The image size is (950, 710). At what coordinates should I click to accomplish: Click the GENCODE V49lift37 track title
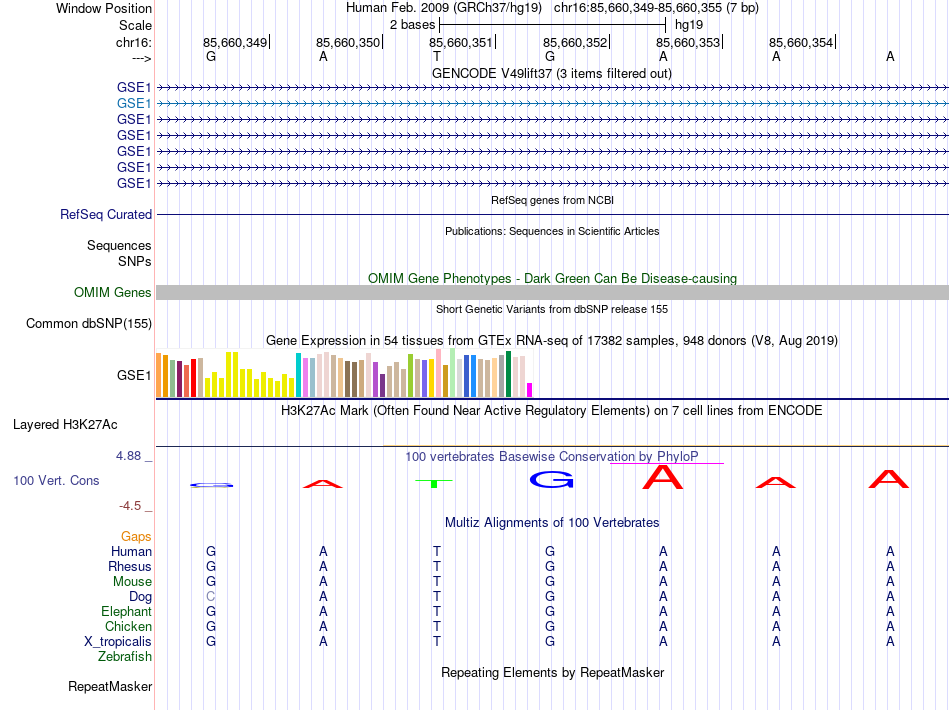coord(551,73)
